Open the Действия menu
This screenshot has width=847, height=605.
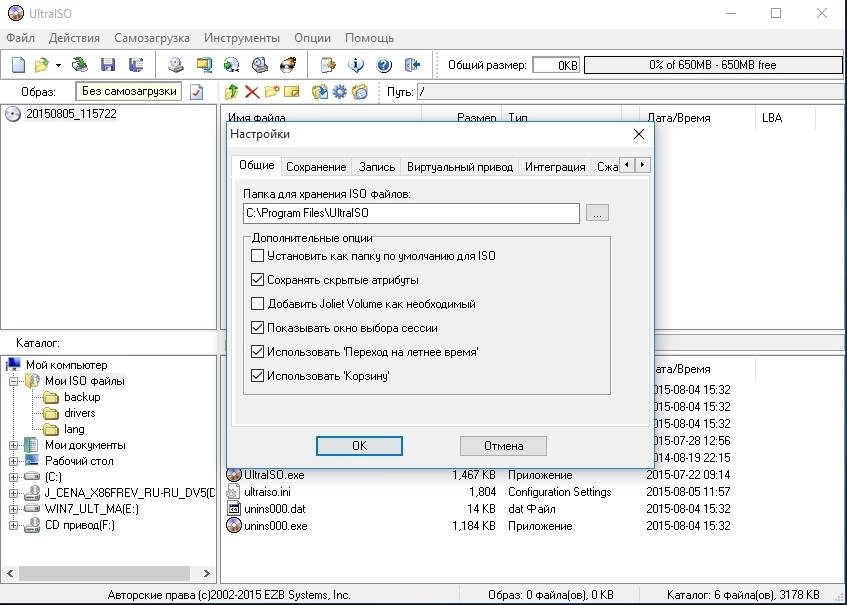(74, 38)
